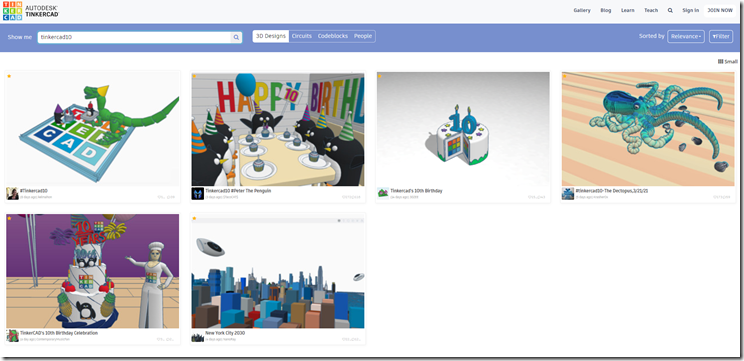Click the search magnifier icon in top navigation
The image size is (744, 361).
(670, 10)
